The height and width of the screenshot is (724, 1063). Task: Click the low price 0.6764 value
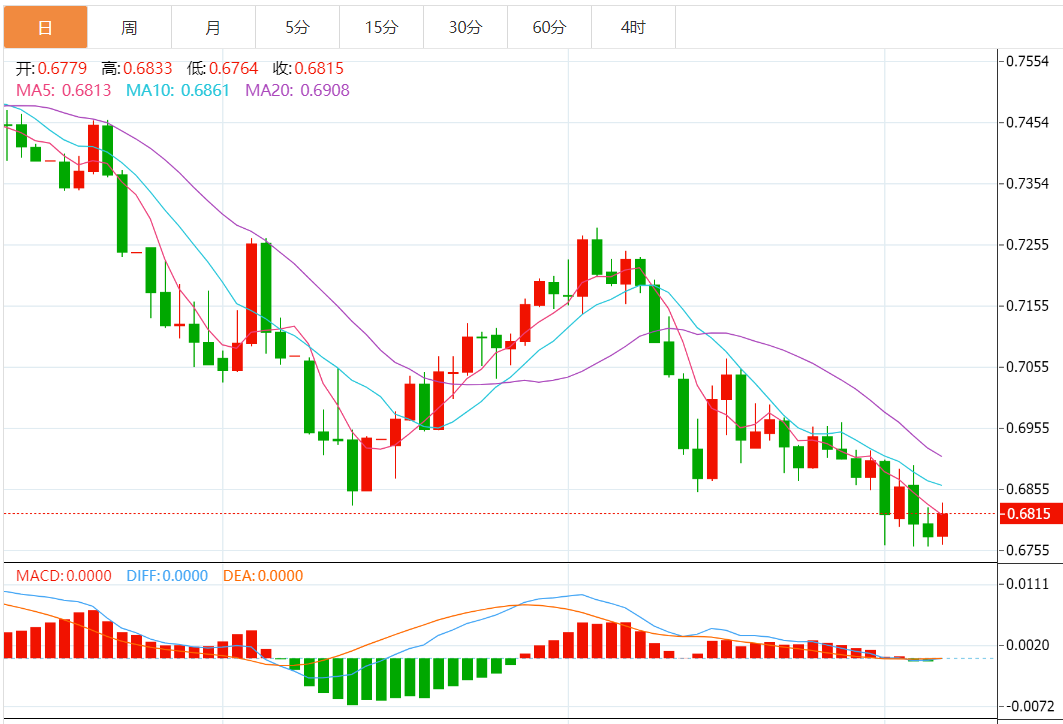click(234, 68)
